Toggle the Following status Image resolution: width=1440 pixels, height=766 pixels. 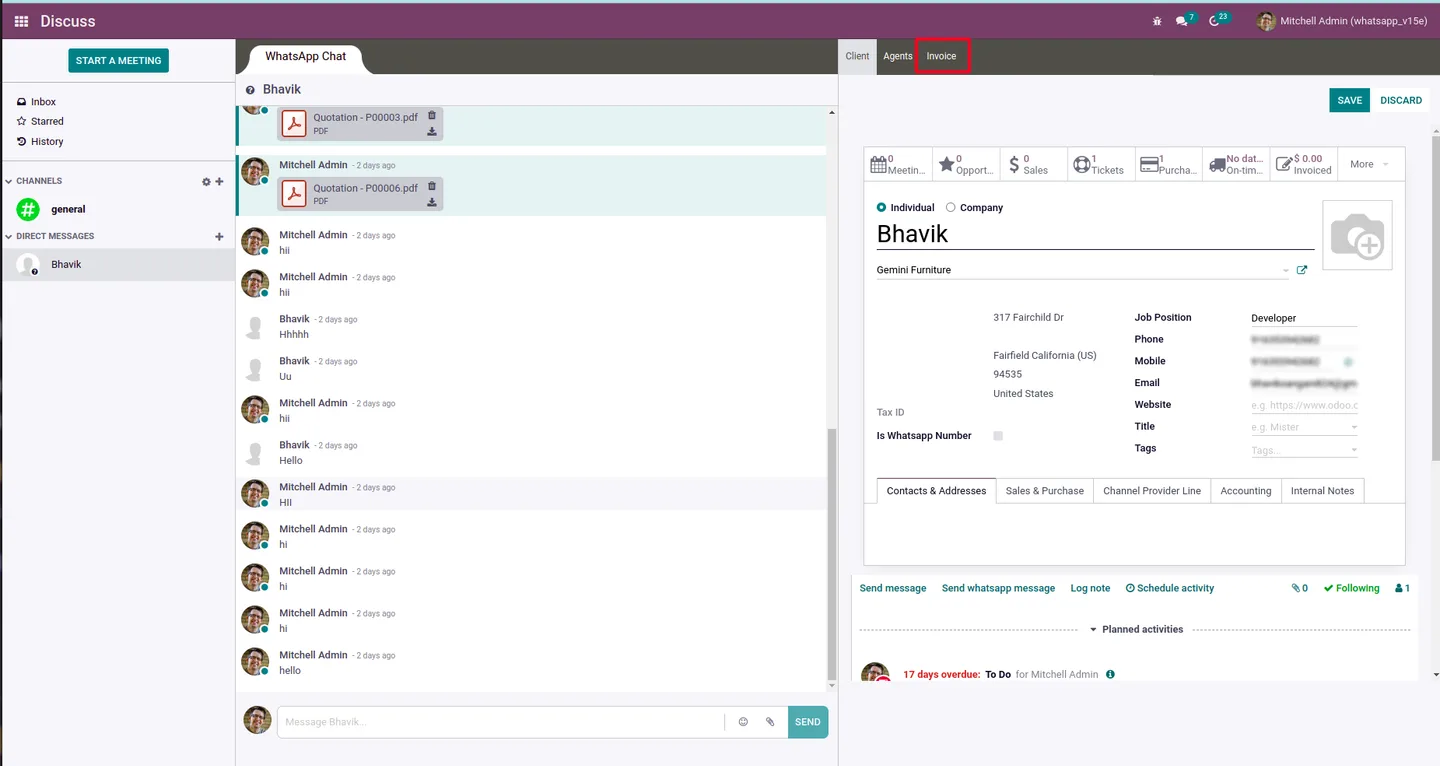[x=1351, y=588]
